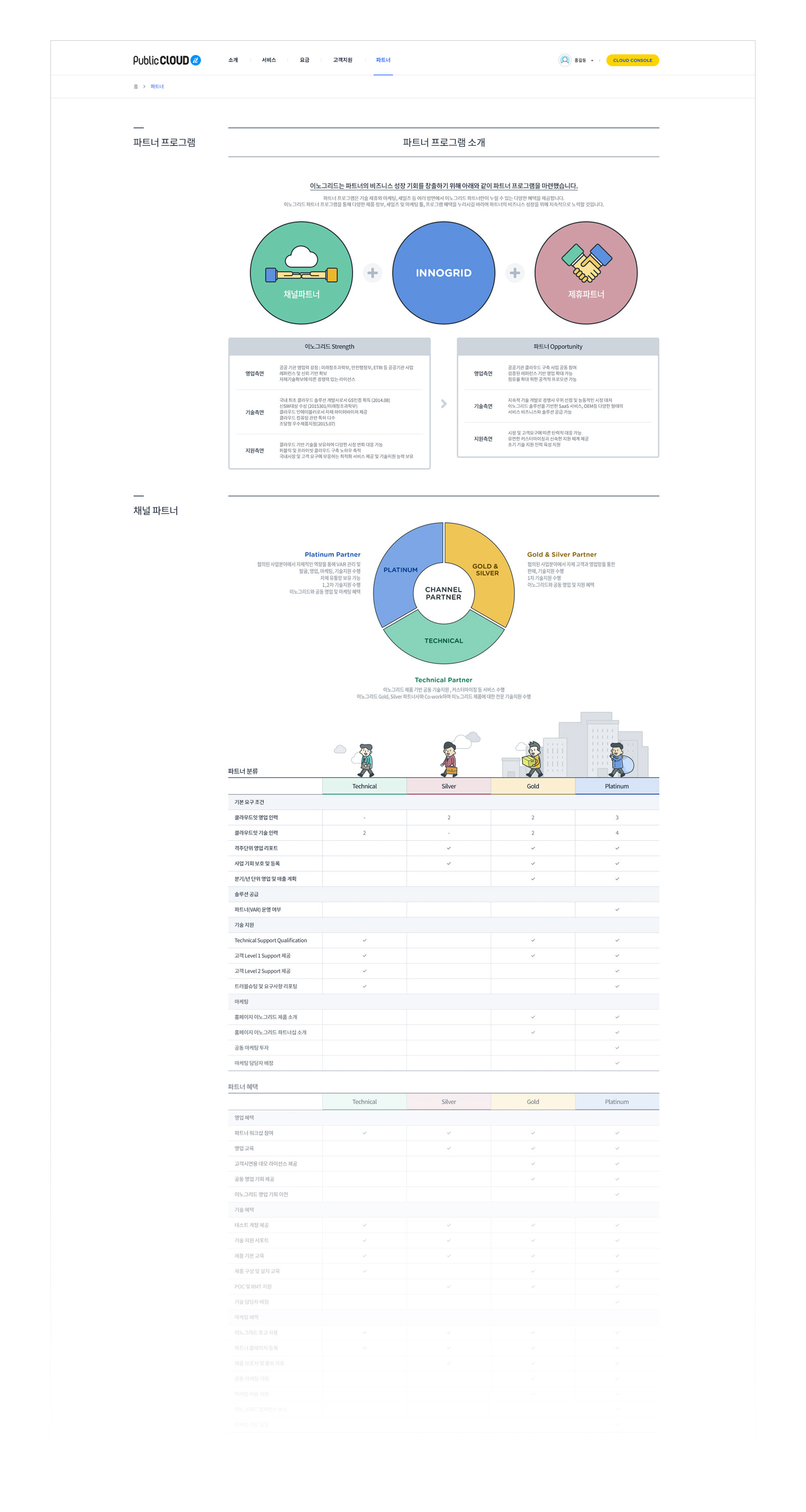Viewport: 806px width, 1512px height.
Task: Click the Gold & Silver Partner heading
Action: click(561, 554)
